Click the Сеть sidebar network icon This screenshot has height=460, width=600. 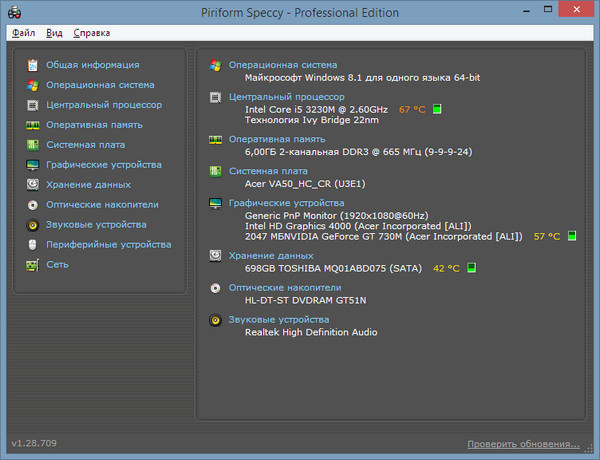point(33,265)
